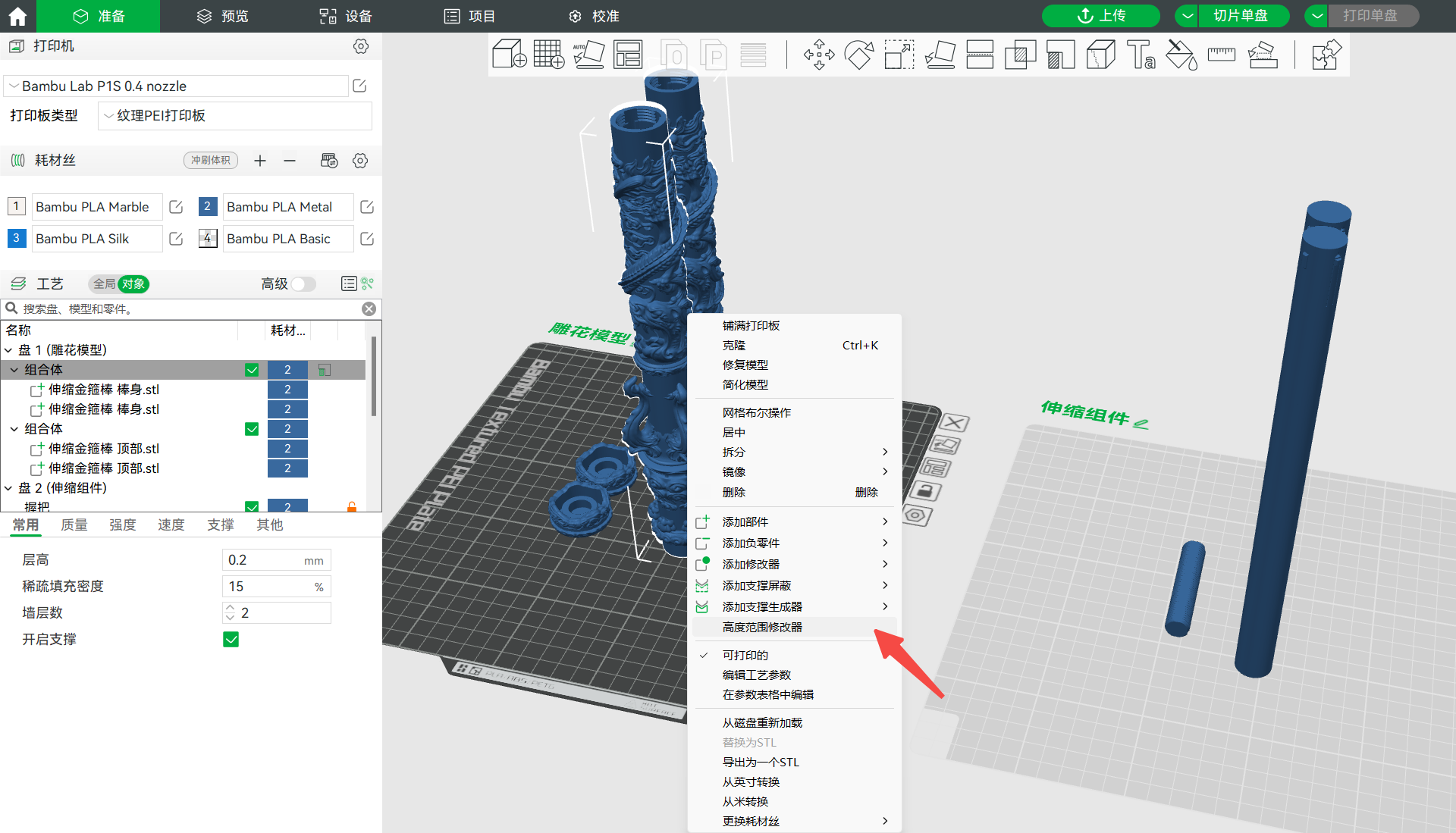Select the Move tool arrows icon

[x=819, y=55]
